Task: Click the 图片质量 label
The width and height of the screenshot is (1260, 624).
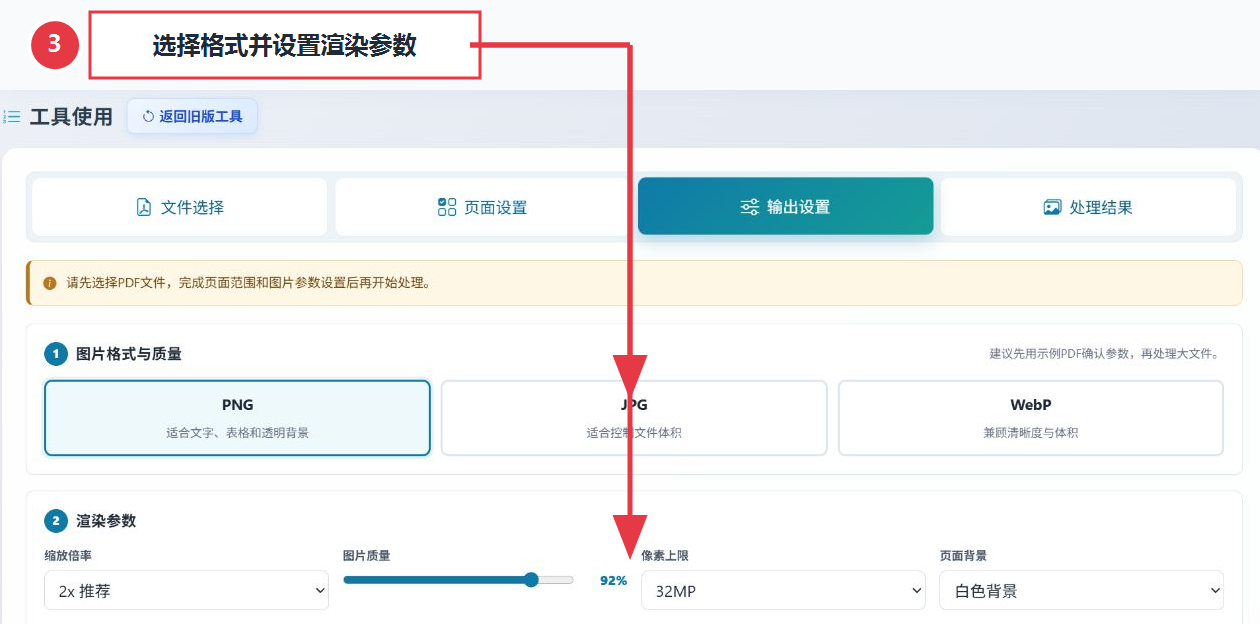Action: tap(366, 555)
